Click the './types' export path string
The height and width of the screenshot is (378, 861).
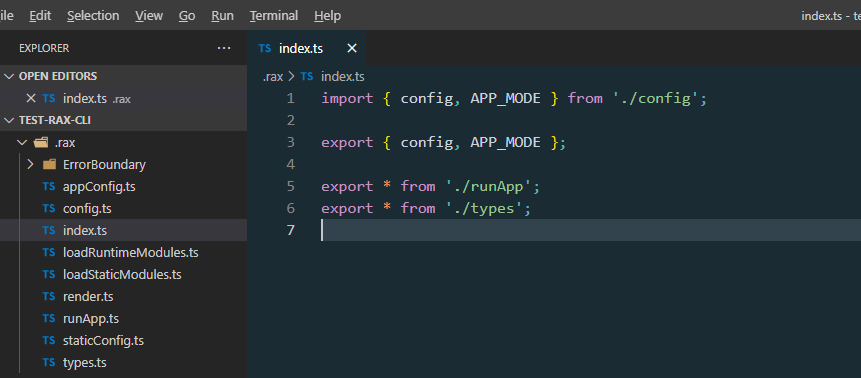point(484,209)
